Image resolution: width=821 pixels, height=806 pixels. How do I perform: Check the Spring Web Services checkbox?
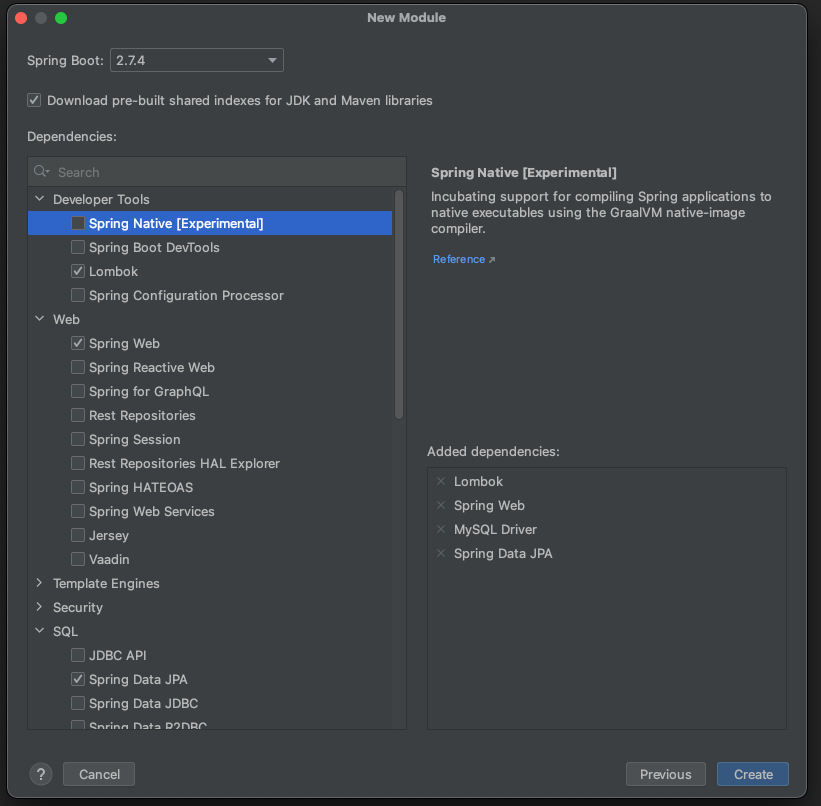tap(78, 511)
